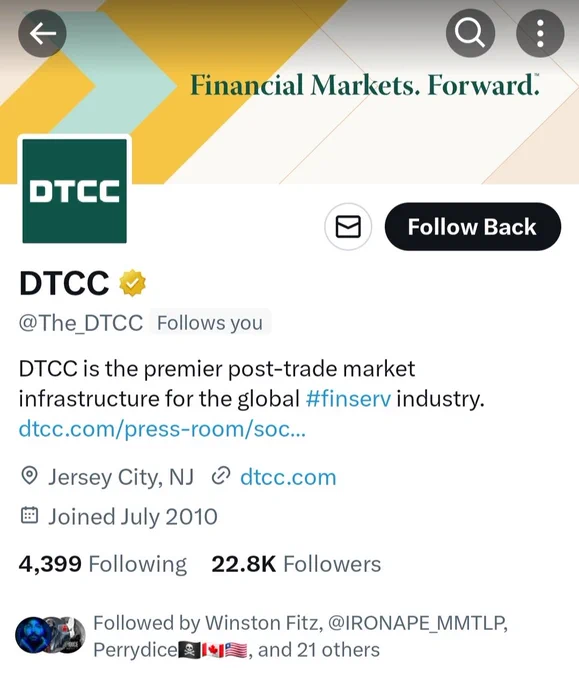
Task: Tap the Follows you label
Action: point(210,323)
